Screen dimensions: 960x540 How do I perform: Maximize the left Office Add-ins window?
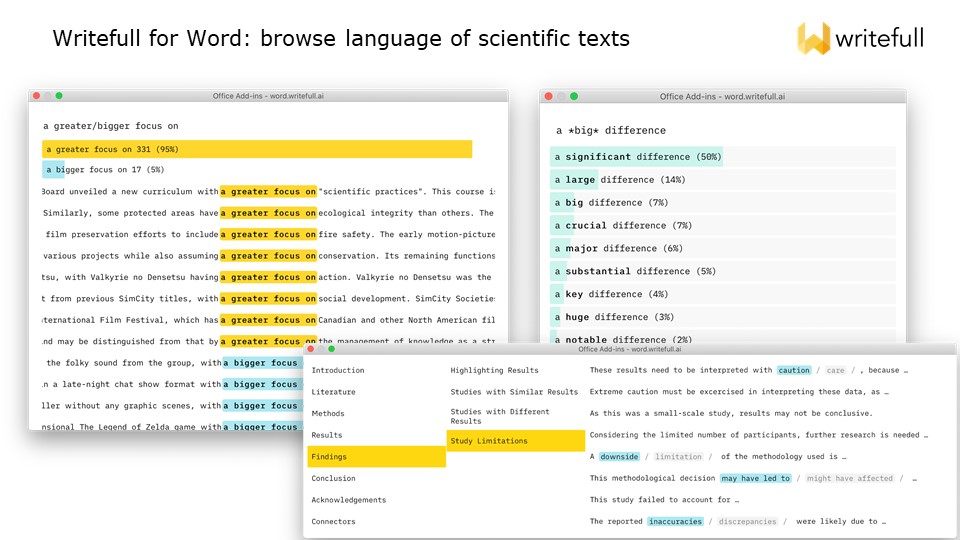(59, 96)
